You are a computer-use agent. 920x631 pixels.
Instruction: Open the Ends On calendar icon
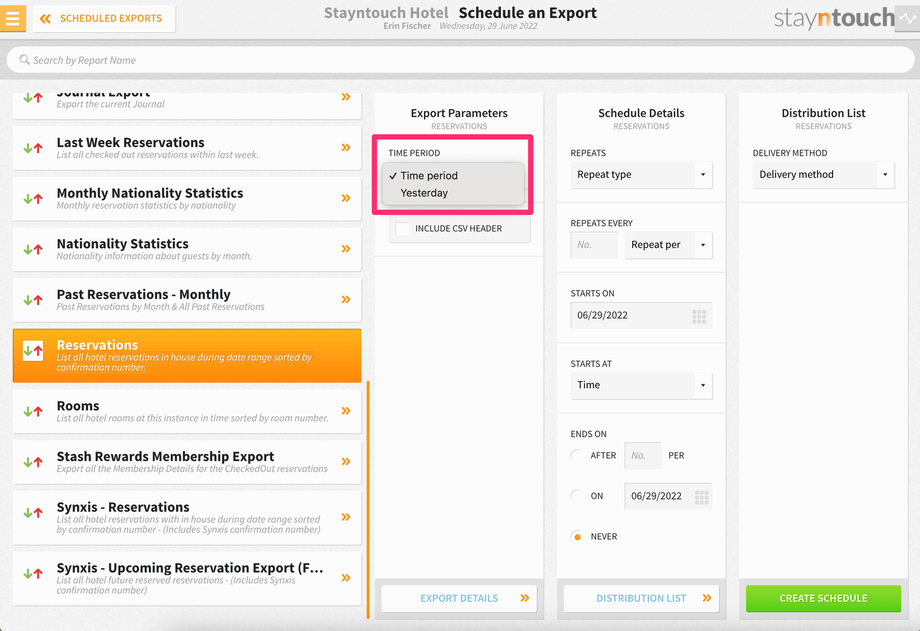point(702,497)
